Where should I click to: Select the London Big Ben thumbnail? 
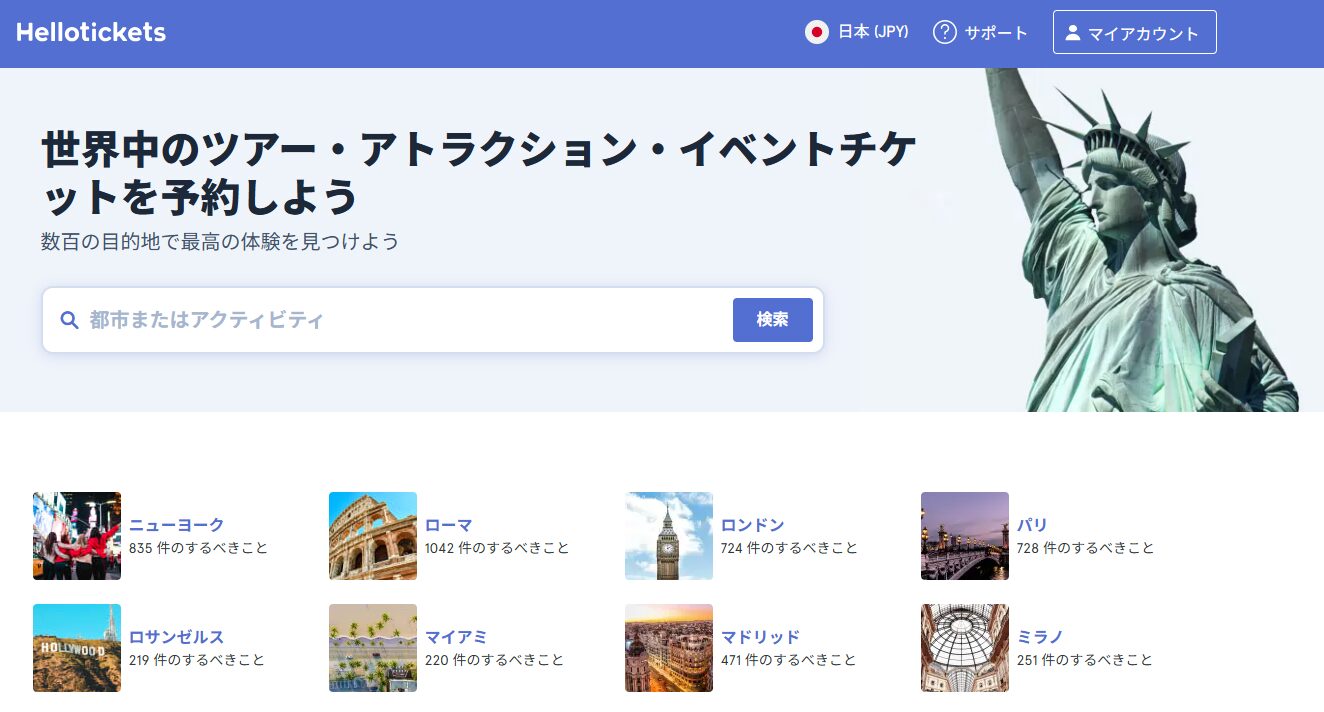pos(669,536)
